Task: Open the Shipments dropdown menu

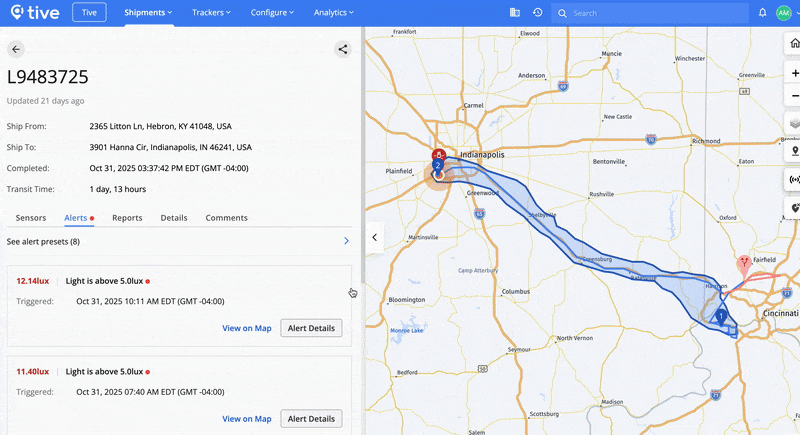Action: point(148,13)
